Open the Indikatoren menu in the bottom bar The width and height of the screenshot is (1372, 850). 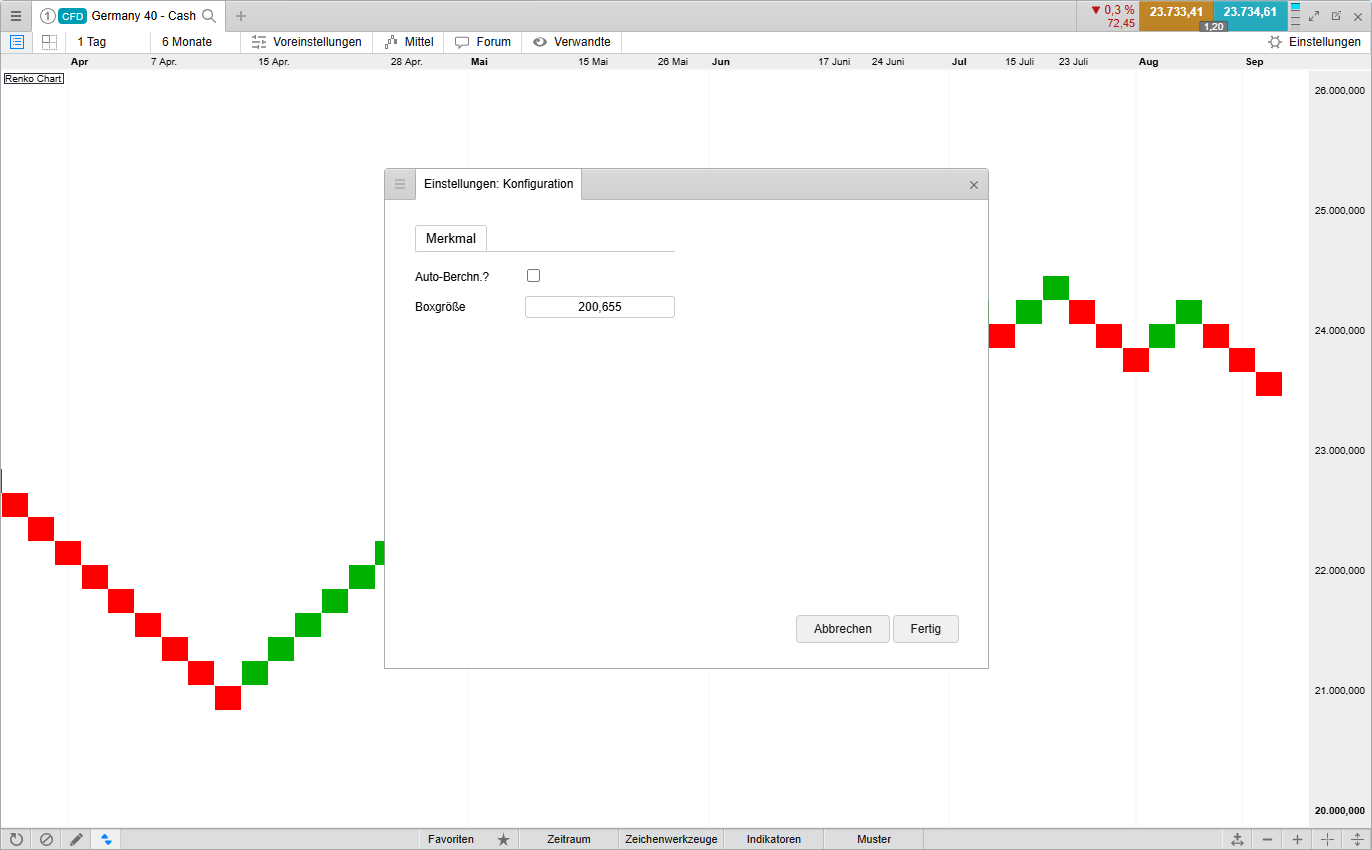tap(773, 839)
